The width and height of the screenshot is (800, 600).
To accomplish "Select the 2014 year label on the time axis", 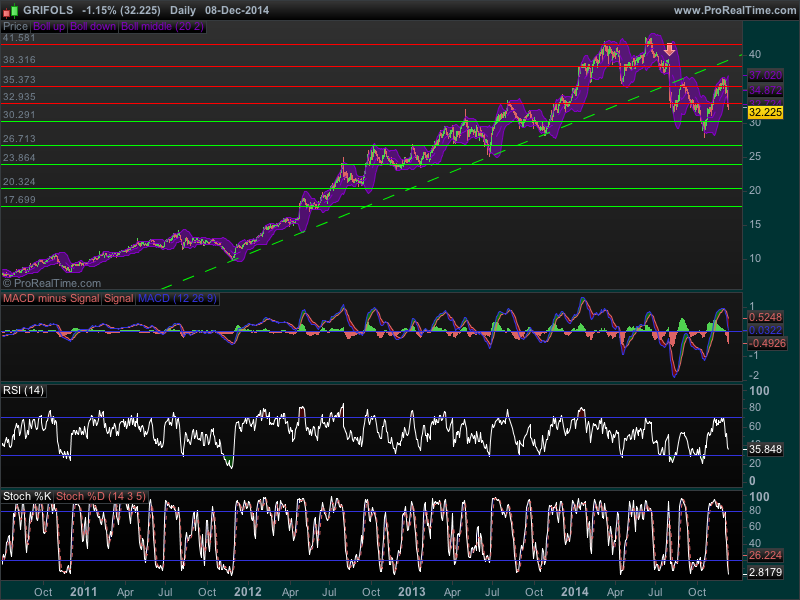I will click(574, 592).
